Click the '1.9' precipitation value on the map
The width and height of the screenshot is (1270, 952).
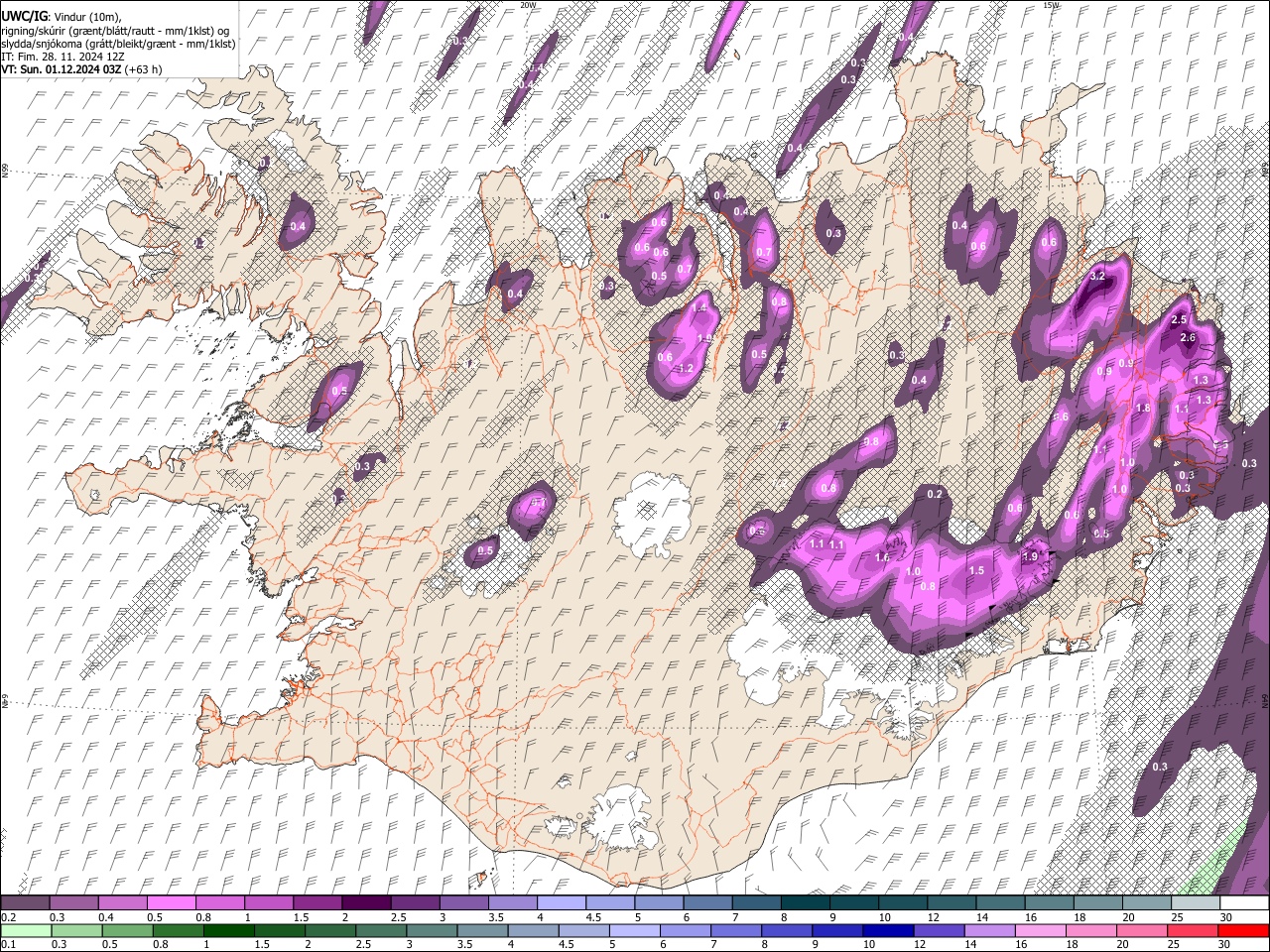point(1030,557)
